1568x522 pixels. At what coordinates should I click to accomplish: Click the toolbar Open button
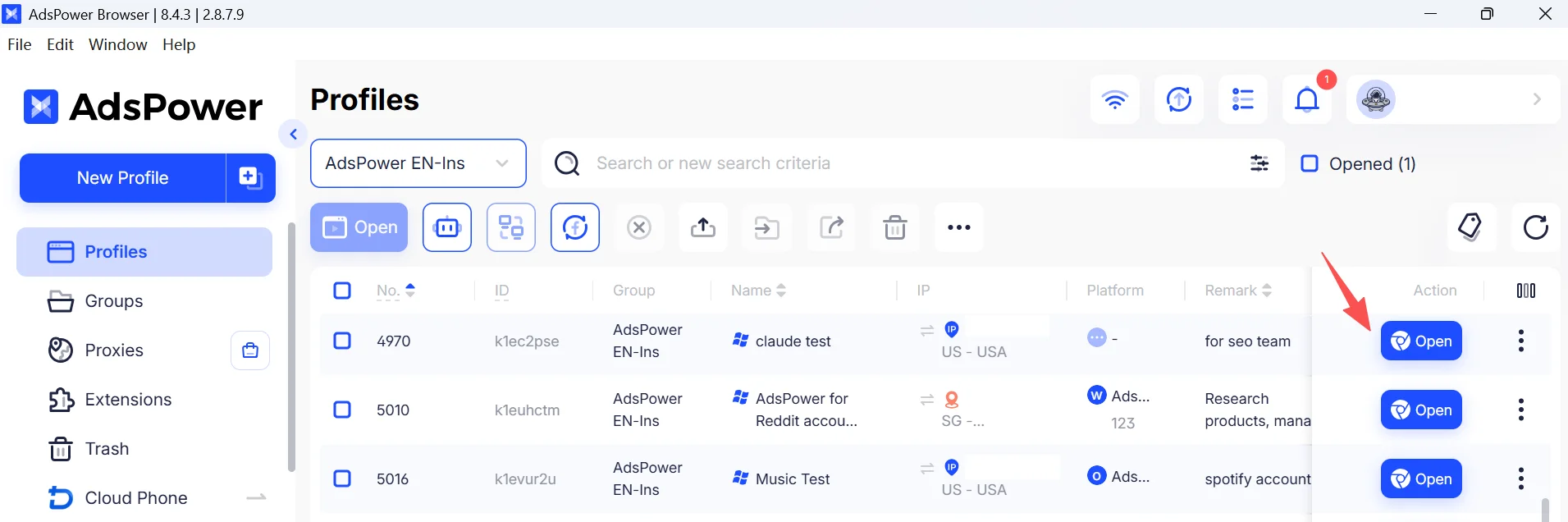[359, 227]
